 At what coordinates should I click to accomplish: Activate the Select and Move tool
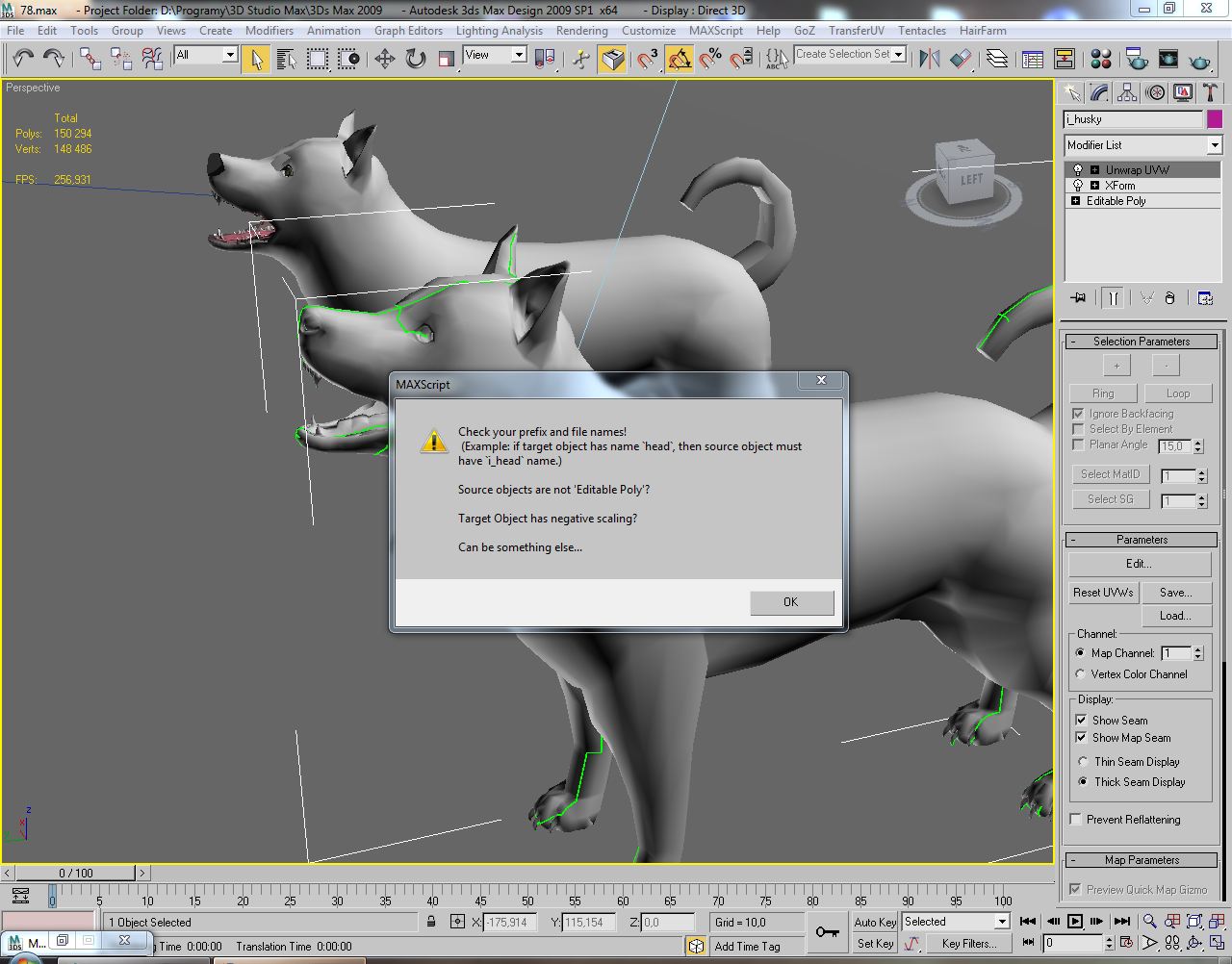[x=385, y=60]
